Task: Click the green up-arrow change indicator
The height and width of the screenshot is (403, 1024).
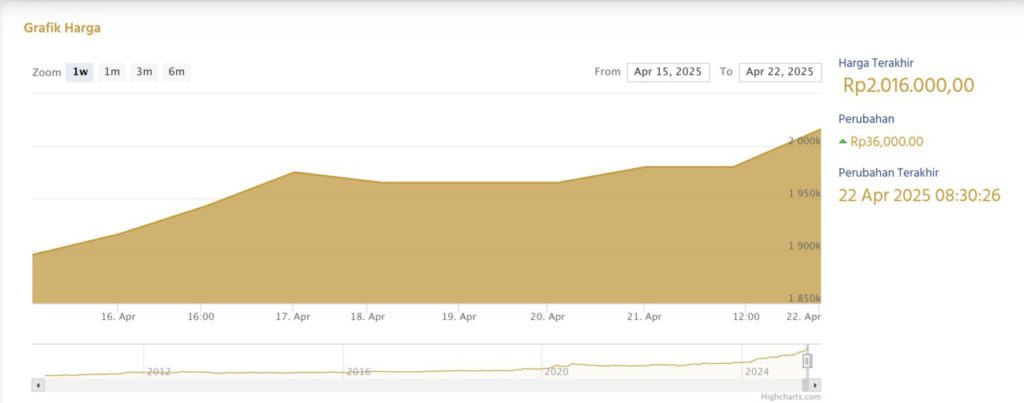Action: tap(842, 140)
